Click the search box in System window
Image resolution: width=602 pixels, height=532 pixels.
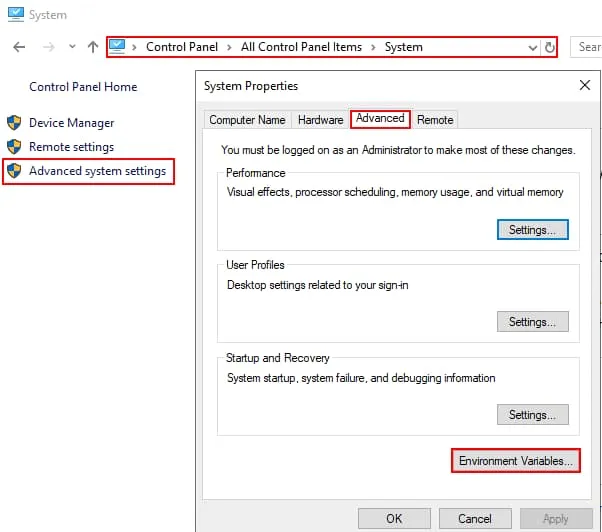[x=587, y=47]
